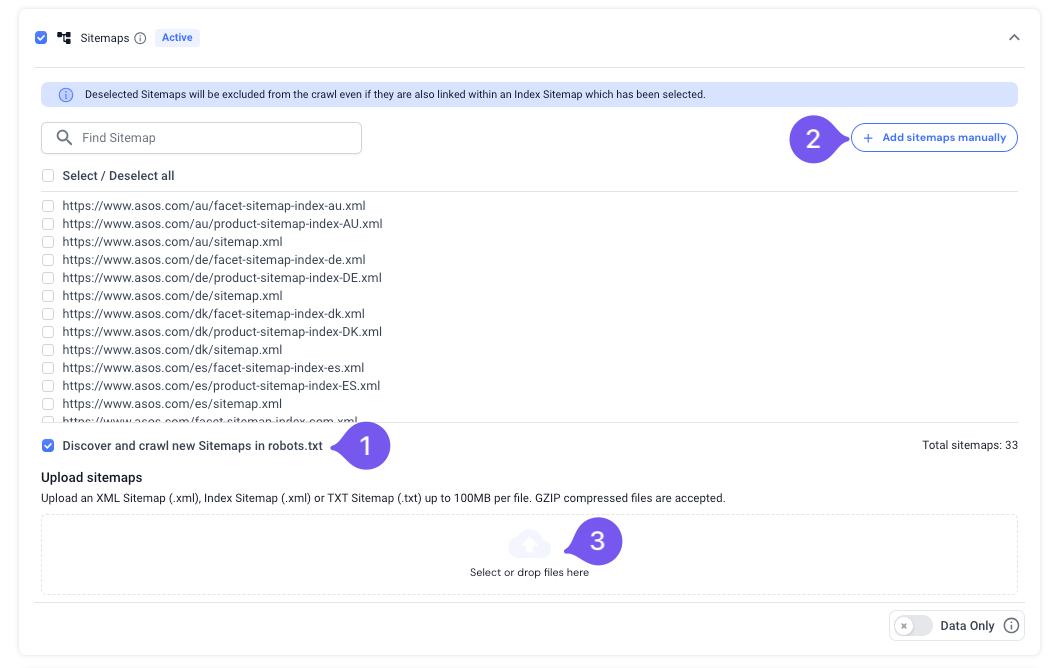1056x668 pixels.
Task: Check de/product-sitemap-index-DE.xml checkbox
Action: [48, 278]
